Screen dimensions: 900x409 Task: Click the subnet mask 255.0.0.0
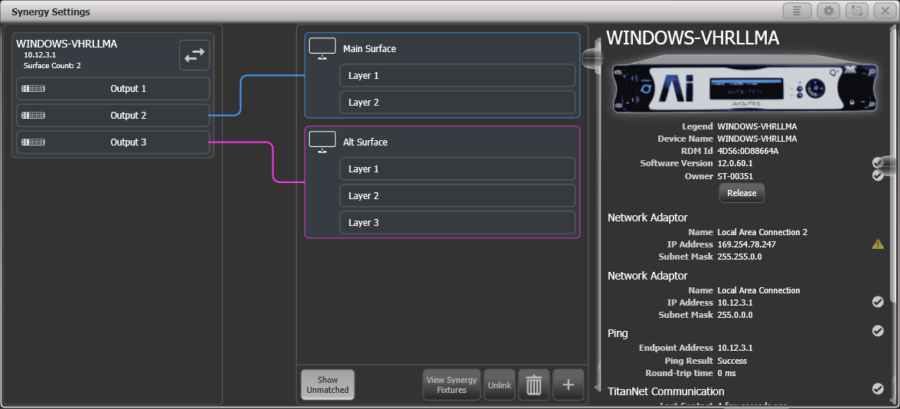click(x=735, y=315)
